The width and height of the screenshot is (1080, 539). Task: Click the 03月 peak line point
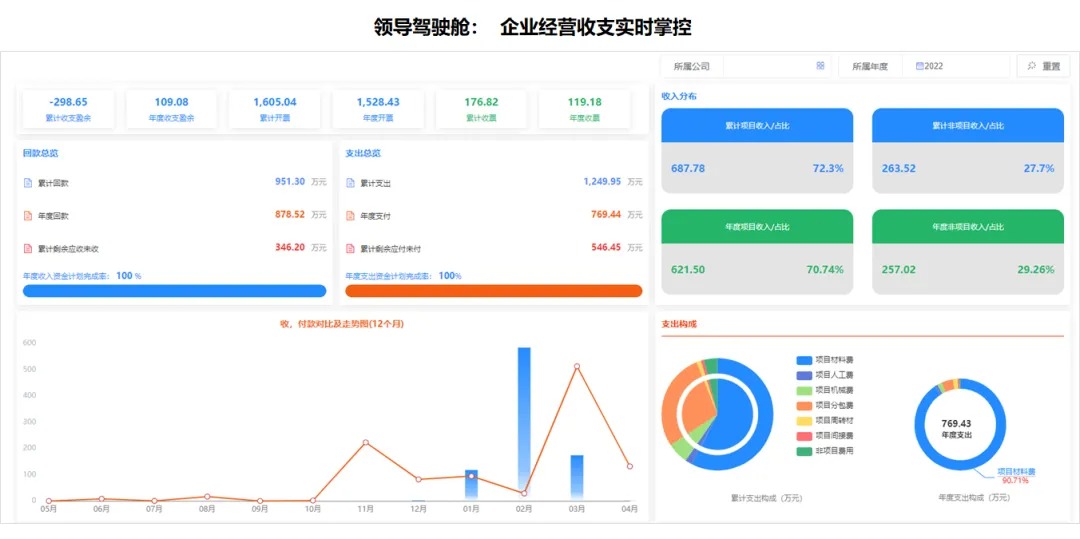(577, 366)
